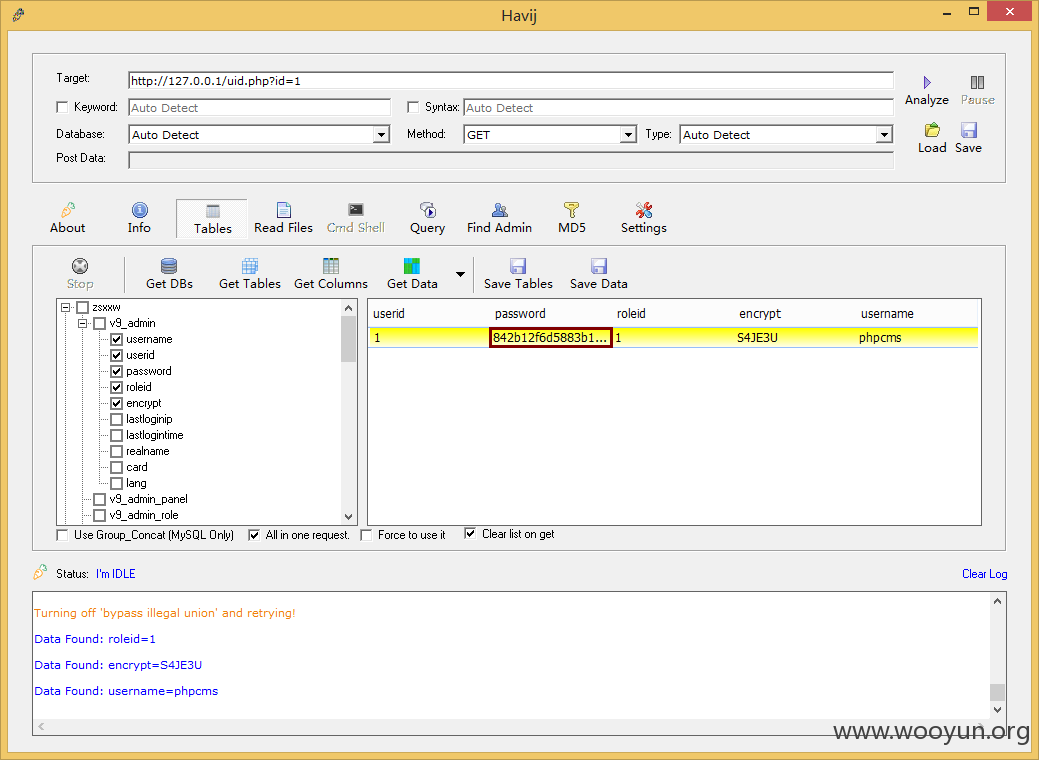Image resolution: width=1039 pixels, height=760 pixels.
Task: Check the card column checkbox
Action: pos(117,467)
